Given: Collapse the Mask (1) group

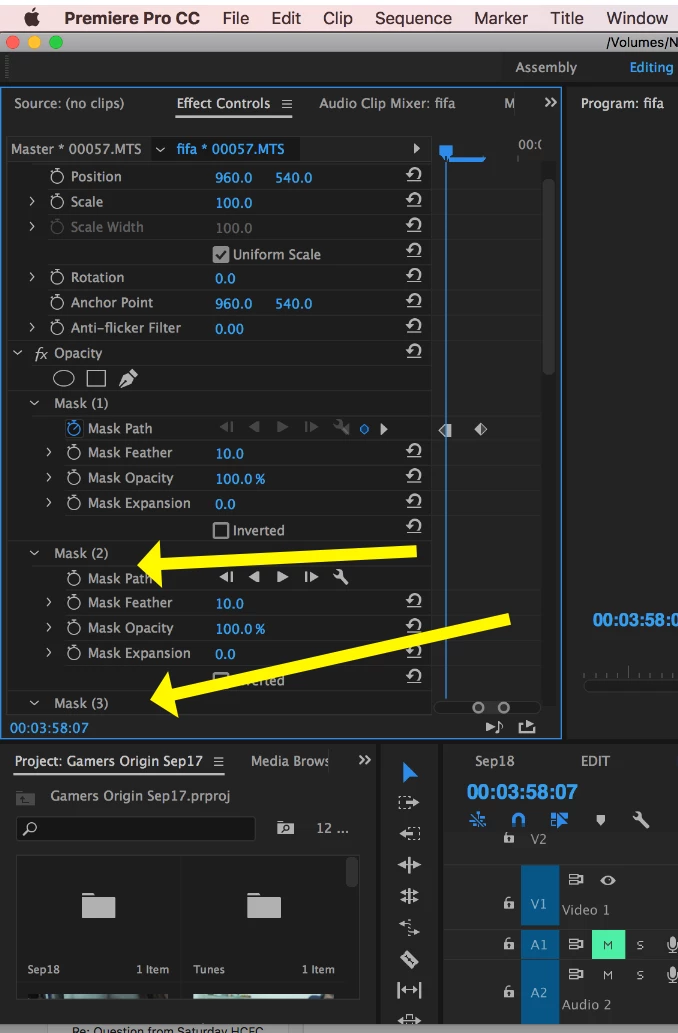Looking at the screenshot, I should point(35,403).
